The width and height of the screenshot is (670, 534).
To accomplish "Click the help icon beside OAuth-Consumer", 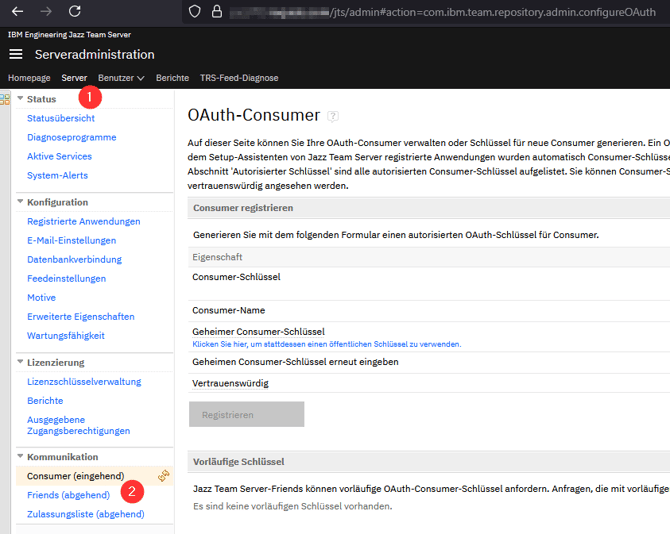I will [333, 116].
